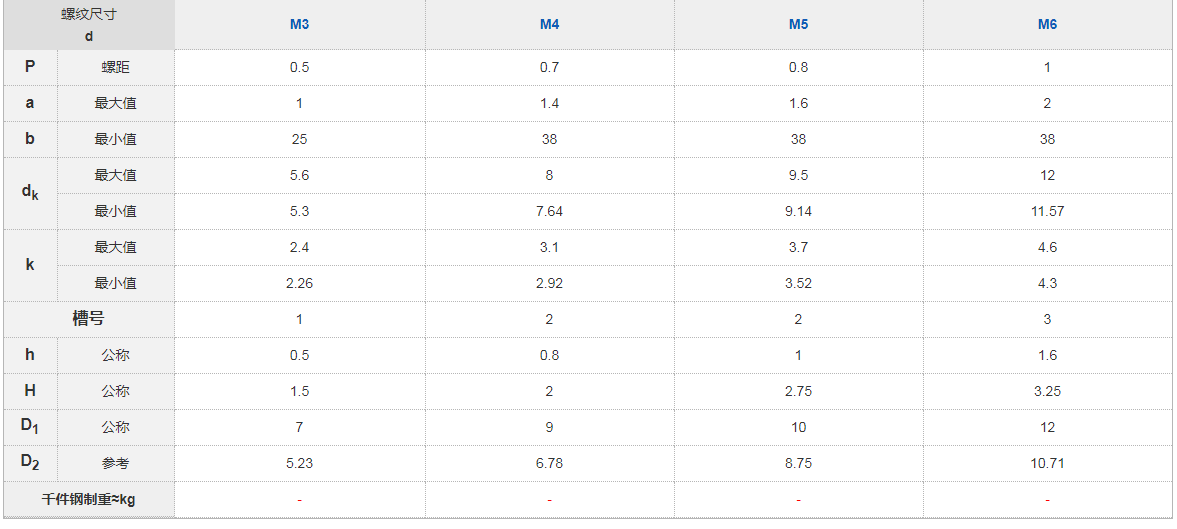This screenshot has width=1177, height=529.
Task: Click the M6 D2 value 10.71
Action: point(1047,463)
